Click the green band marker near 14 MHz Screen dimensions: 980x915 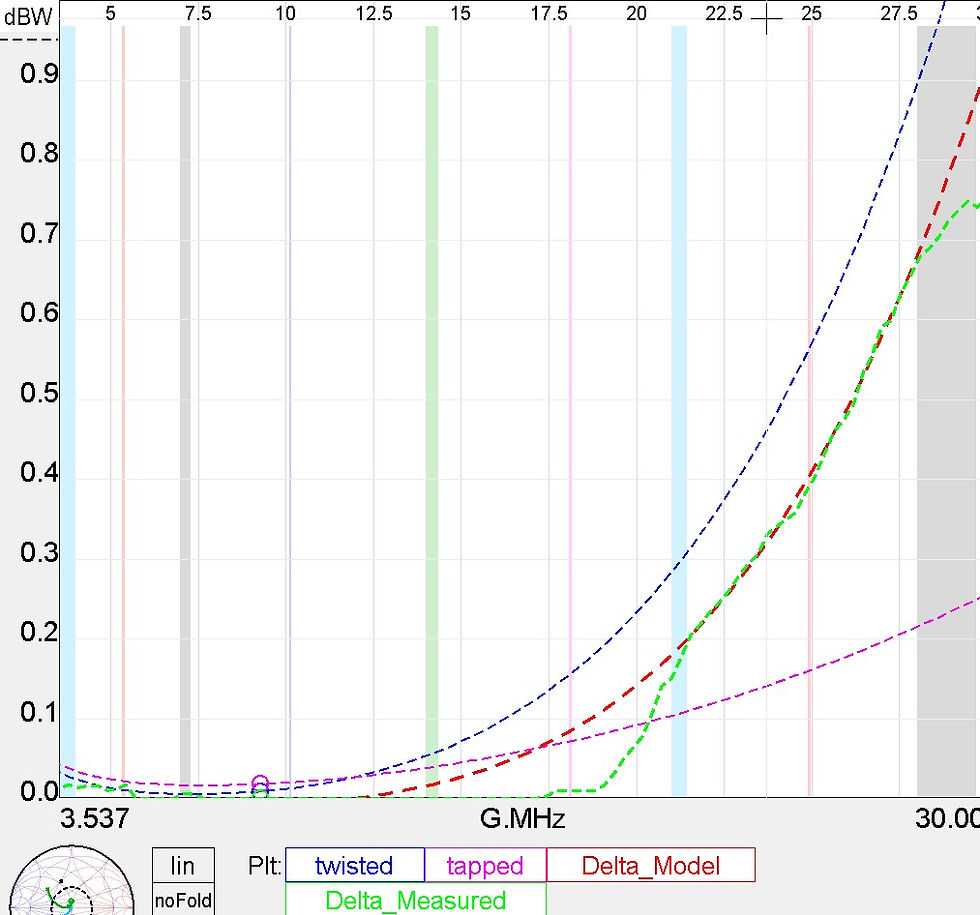(x=432, y=411)
